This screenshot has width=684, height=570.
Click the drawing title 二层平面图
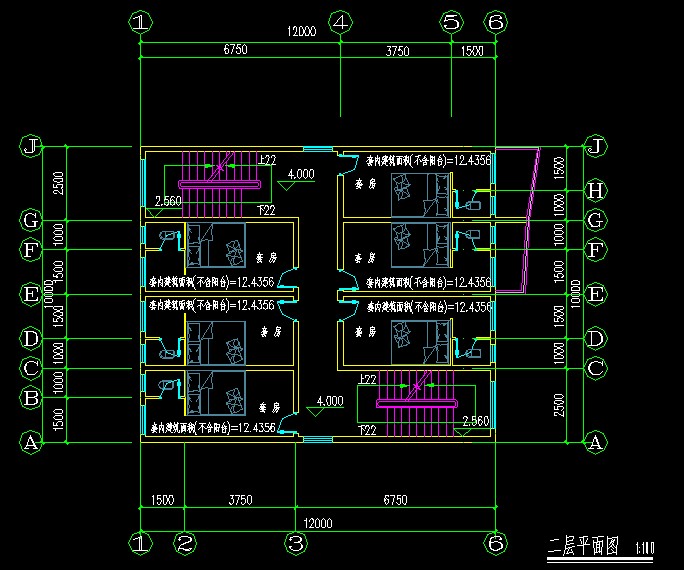583,546
